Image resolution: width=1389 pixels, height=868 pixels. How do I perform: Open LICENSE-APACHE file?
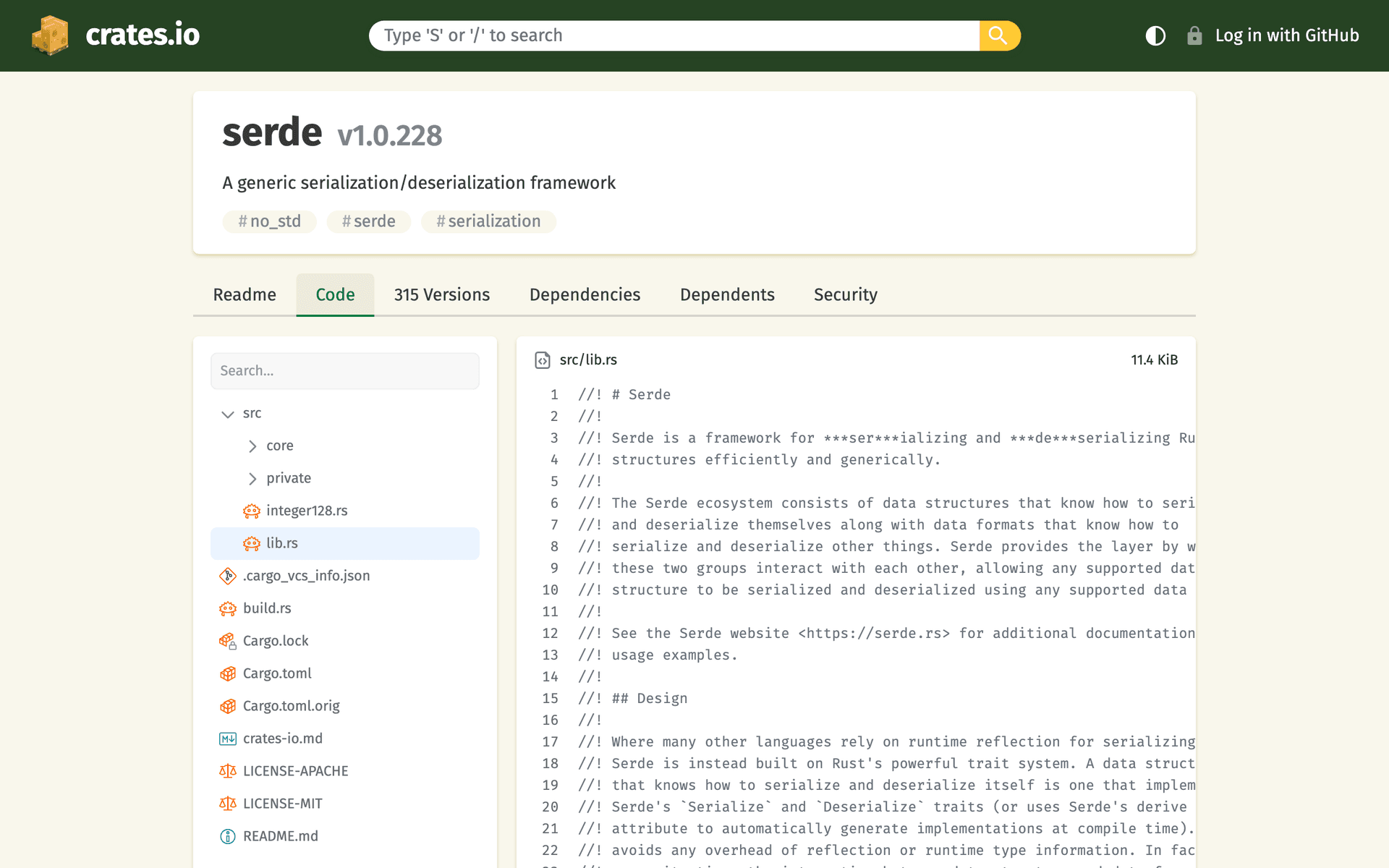(295, 771)
